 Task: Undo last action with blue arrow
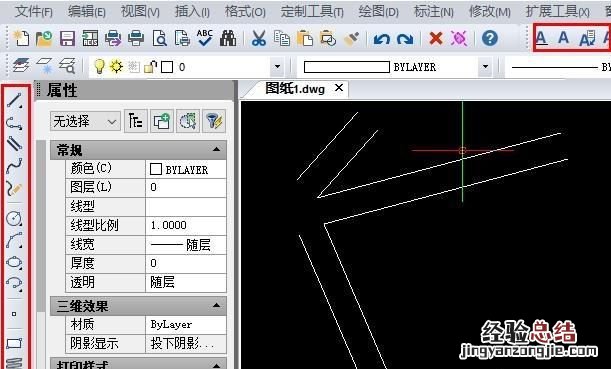(381, 39)
